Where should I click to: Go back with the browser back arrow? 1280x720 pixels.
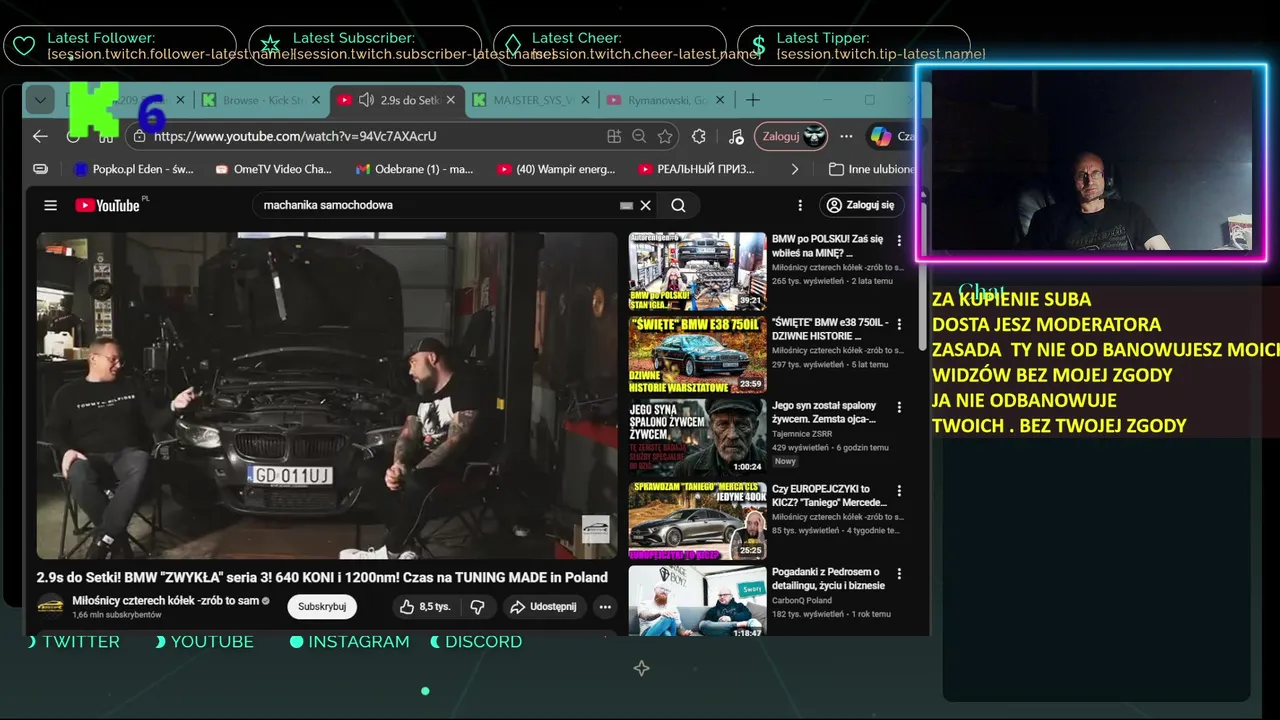click(40, 136)
